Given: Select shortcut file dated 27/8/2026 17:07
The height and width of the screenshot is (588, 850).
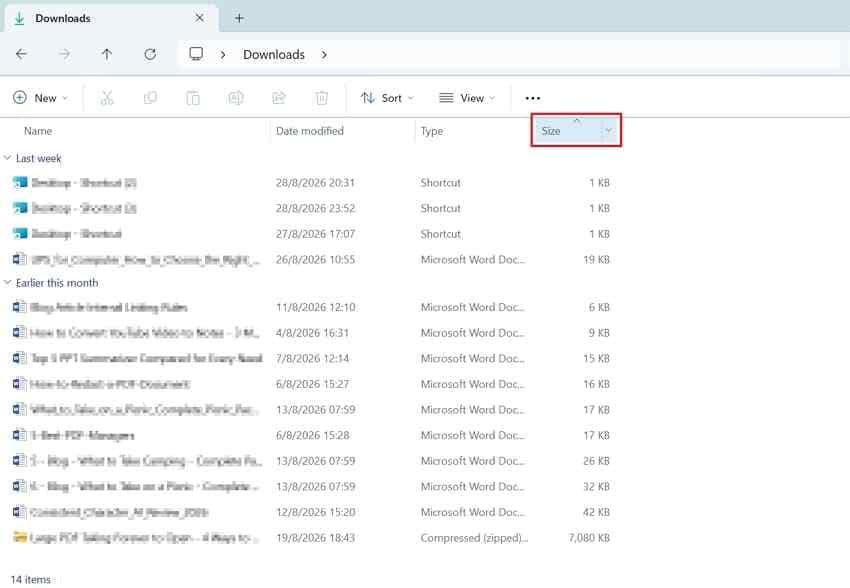Looking at the screenshot, I should pyautogui.click(x=311, y=234).
